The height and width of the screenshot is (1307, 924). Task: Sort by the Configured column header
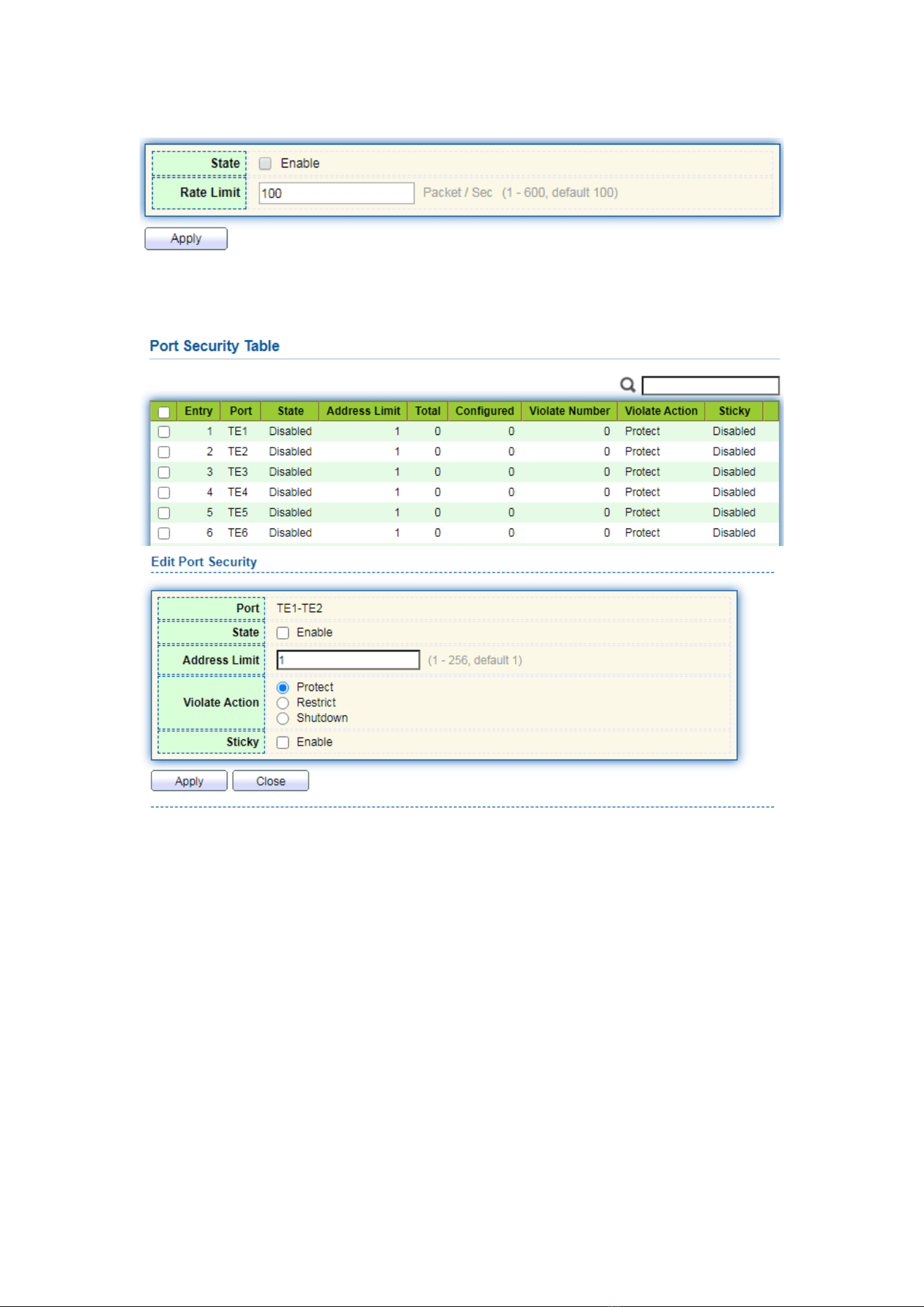[484, 411]
